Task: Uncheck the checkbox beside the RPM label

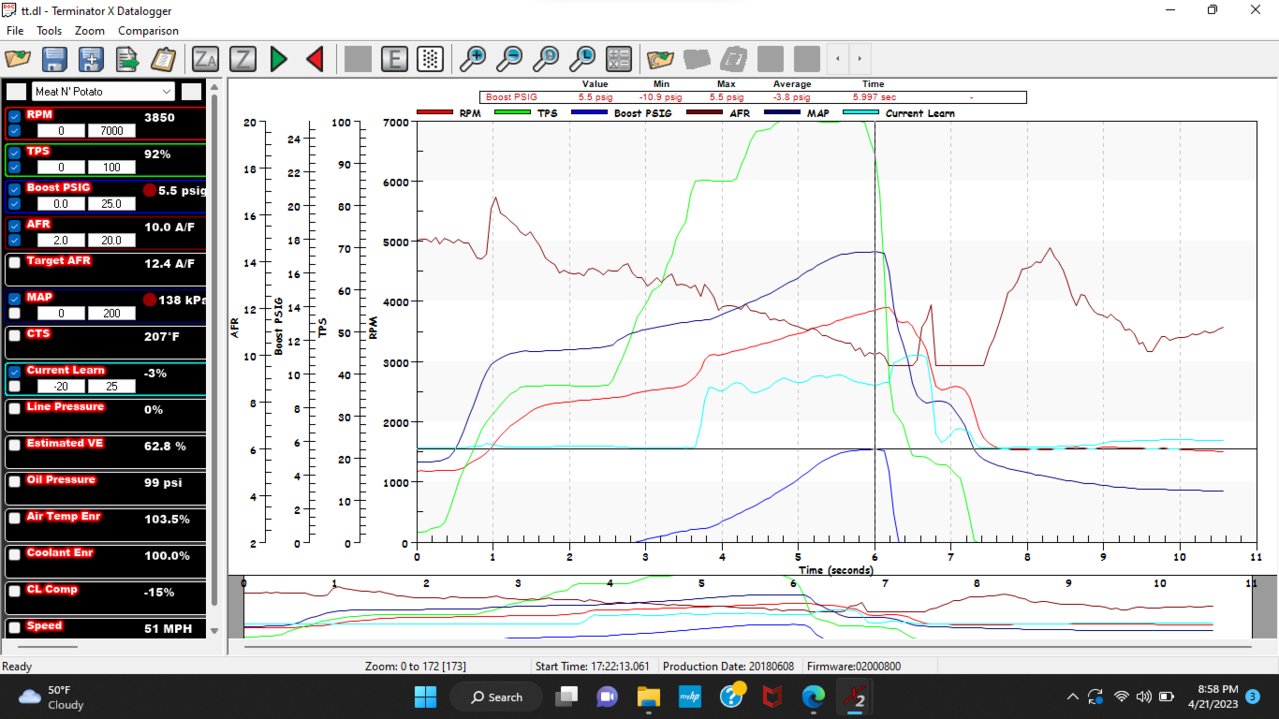Action: [x=14, y=116]
